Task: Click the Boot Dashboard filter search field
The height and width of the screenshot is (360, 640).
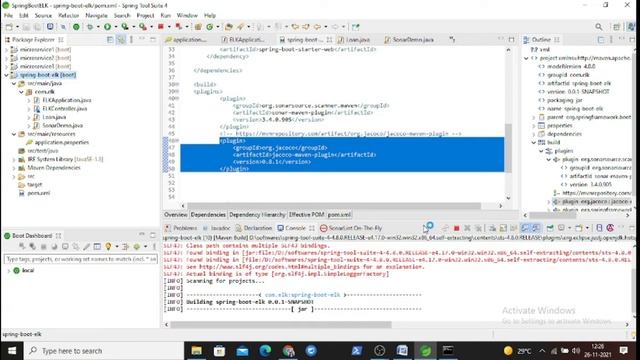Action: [x=80, y=259]
